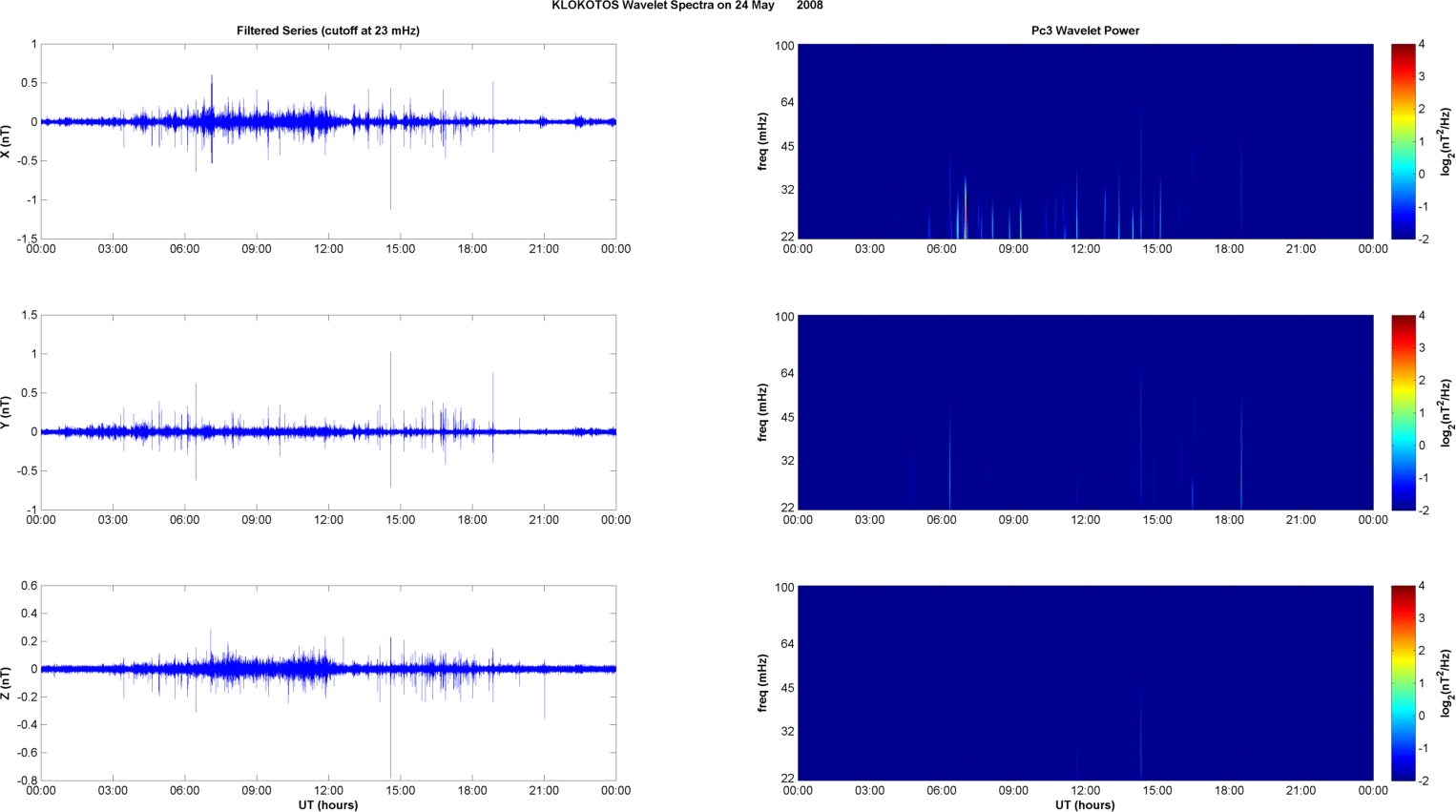Click freq (mHz) label of top spectrogram
1456x812 pixels.
(x=763, y=141)
